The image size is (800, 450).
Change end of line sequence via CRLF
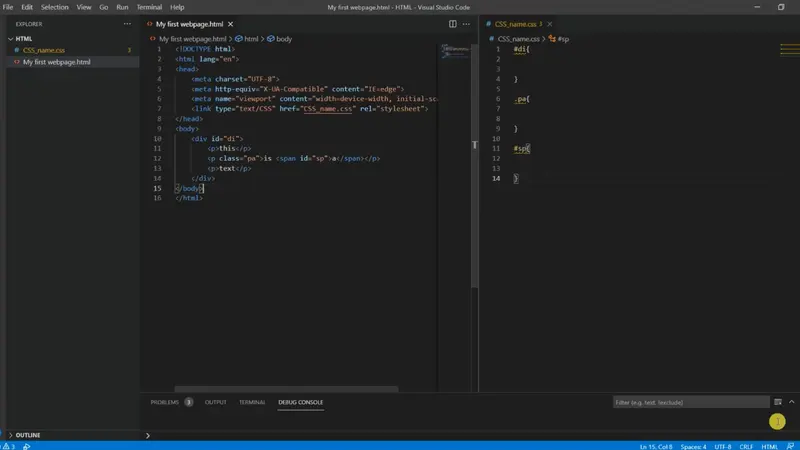click(x=746, y=446)
